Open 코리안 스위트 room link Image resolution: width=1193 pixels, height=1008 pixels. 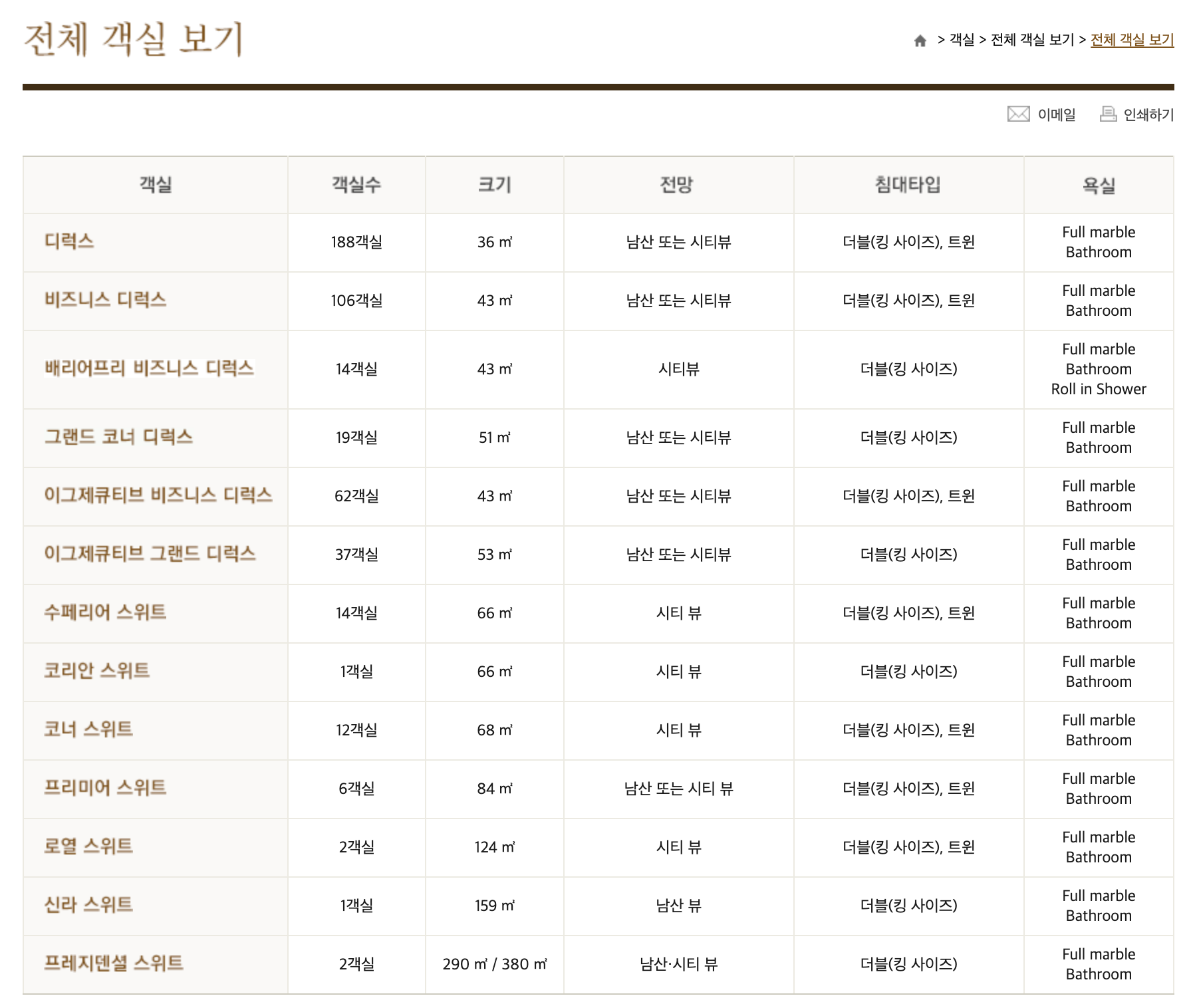tap(96, 670)
